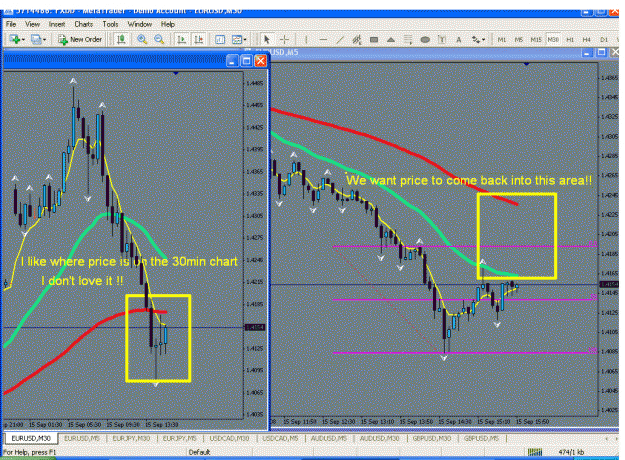Click the Templates icon
This screenshot has height=460, width=625.
[237, 39]
